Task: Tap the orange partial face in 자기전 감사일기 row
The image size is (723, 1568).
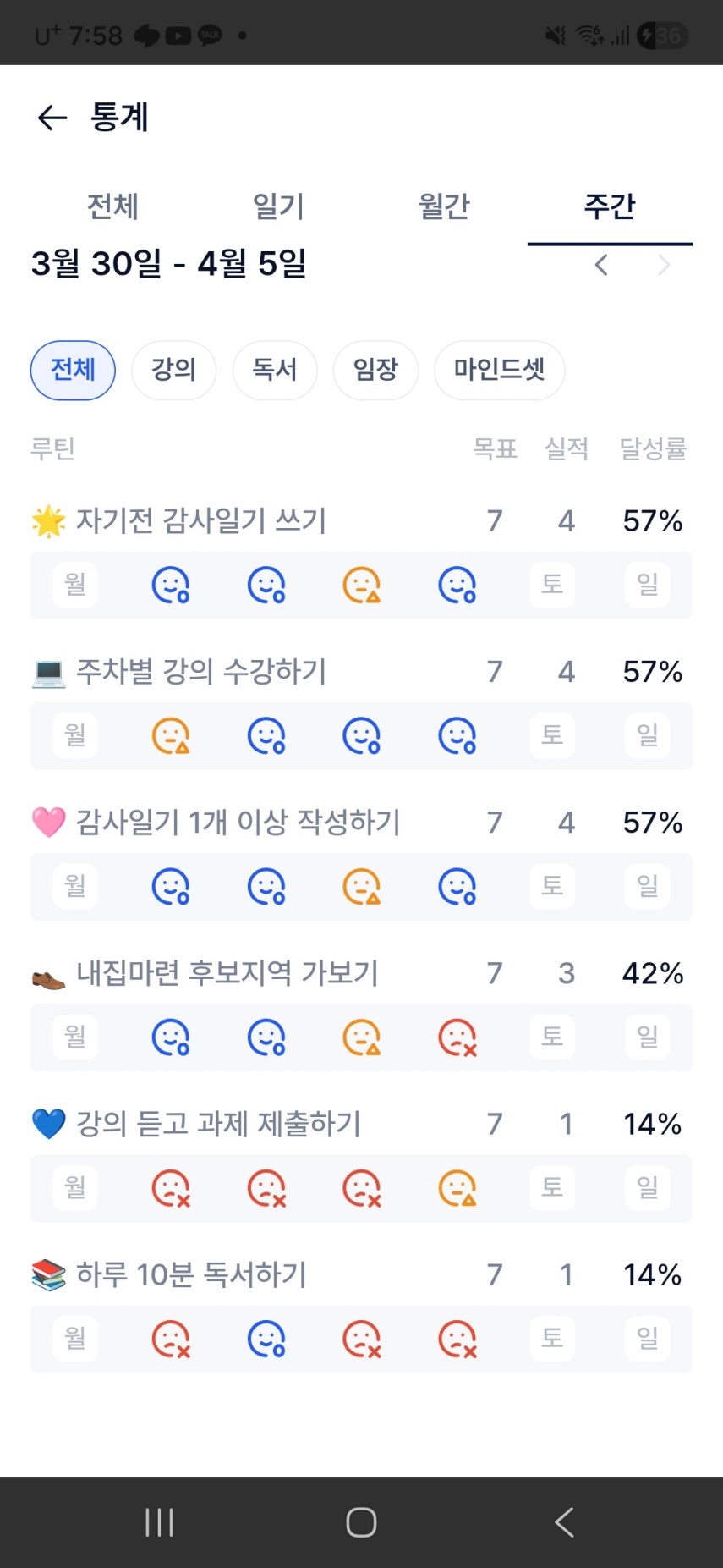Action: tap(361, 585)
